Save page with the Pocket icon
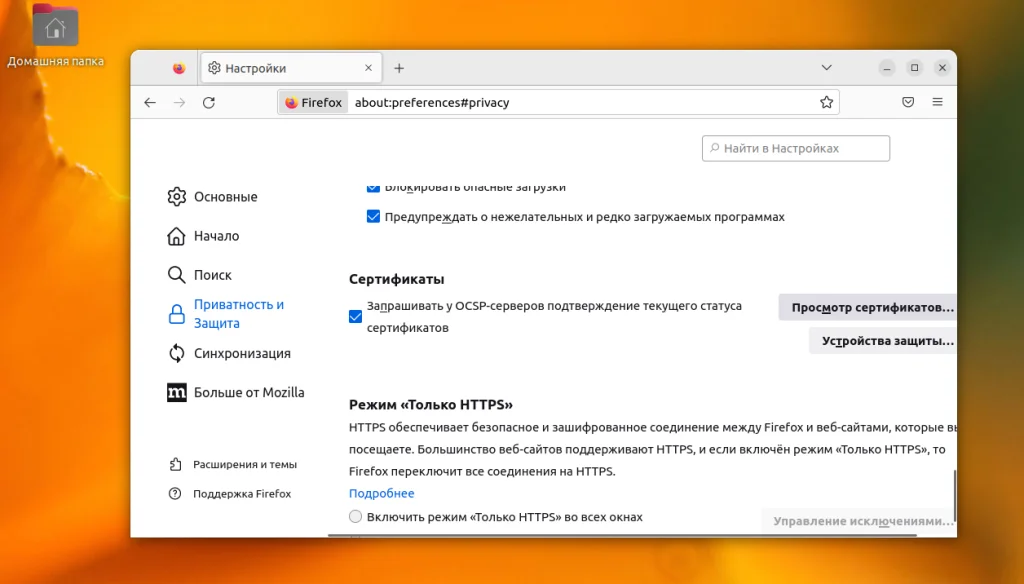1024x584 pixels. click(x=906, y=102)
